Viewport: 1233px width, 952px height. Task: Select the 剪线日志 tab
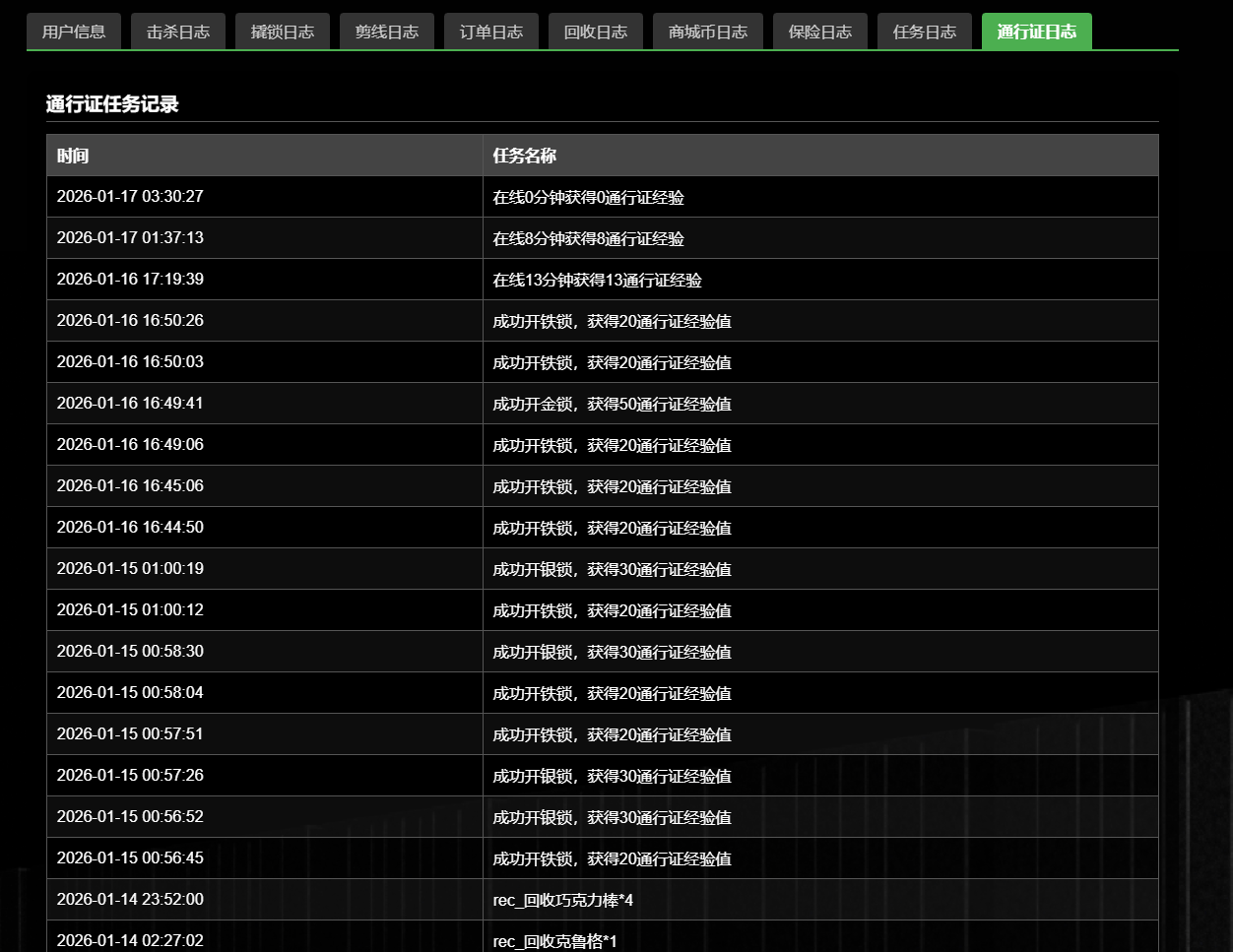pos(387,32)
